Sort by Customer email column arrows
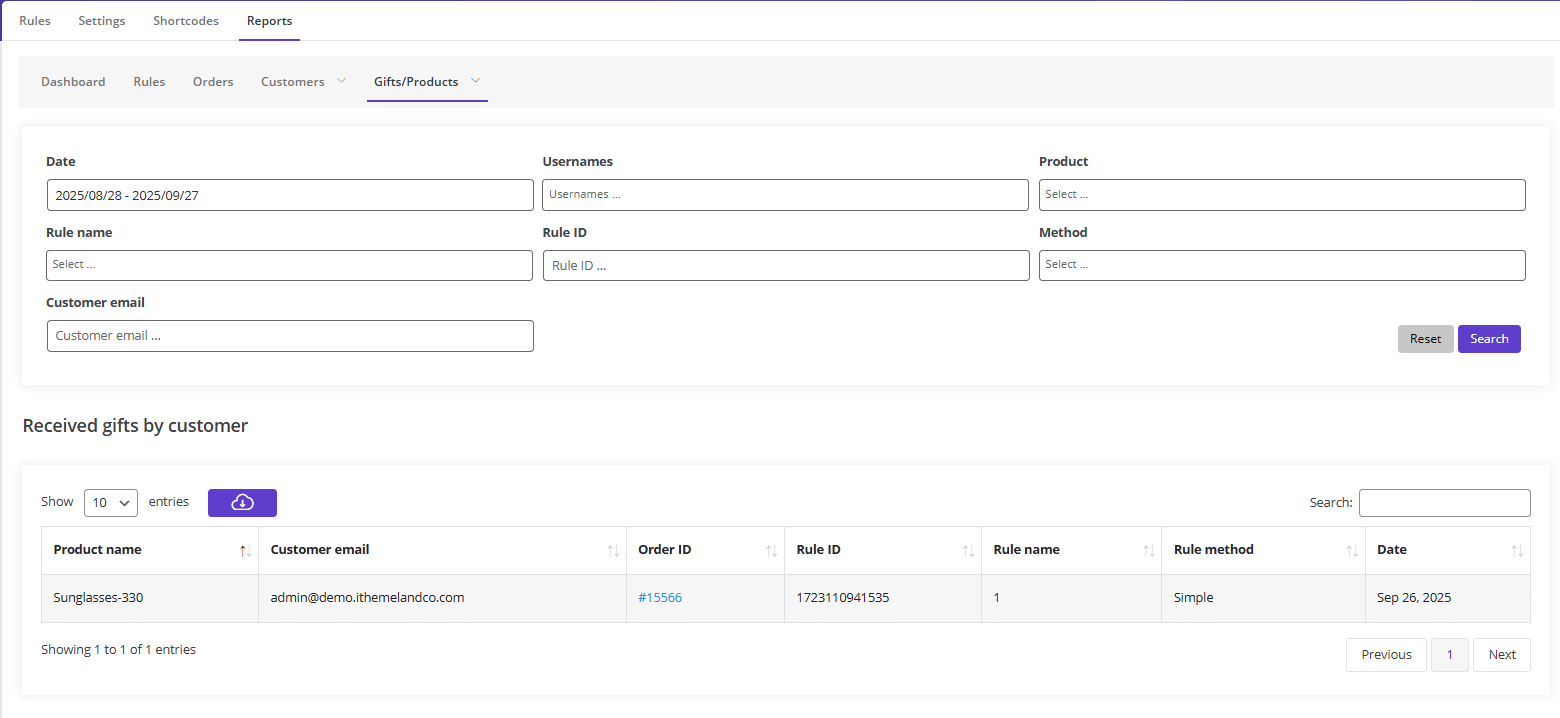Screen dimensions: 1560x718 pyautogui.click(x=612, y=551)
